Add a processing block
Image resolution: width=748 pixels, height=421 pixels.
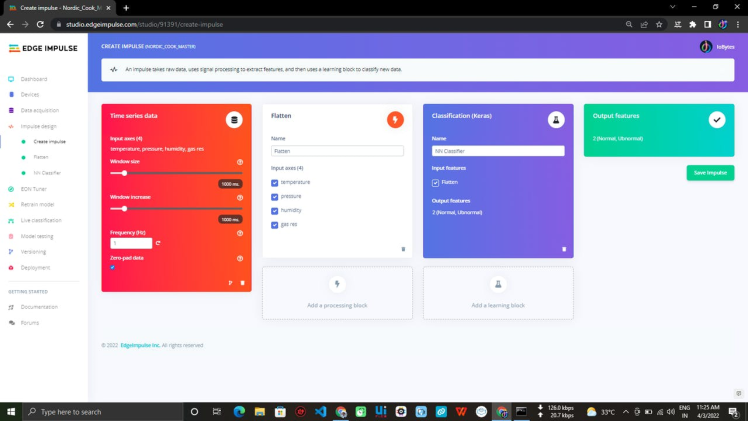pyautogui.click(x=337, y=293)
